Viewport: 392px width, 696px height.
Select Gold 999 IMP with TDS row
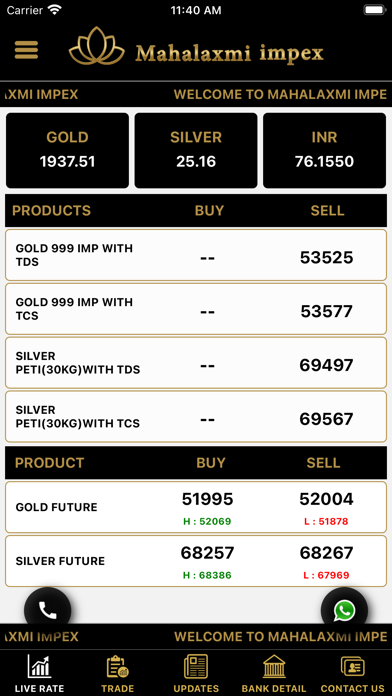click(x=196, y=255)
